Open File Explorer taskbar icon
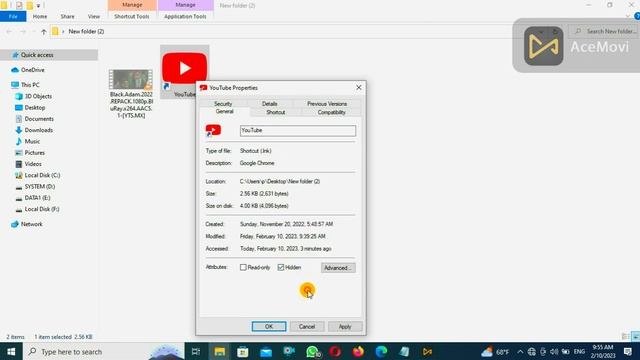The width and height of the screenshot is (640, 360). [x=220, y=351]
